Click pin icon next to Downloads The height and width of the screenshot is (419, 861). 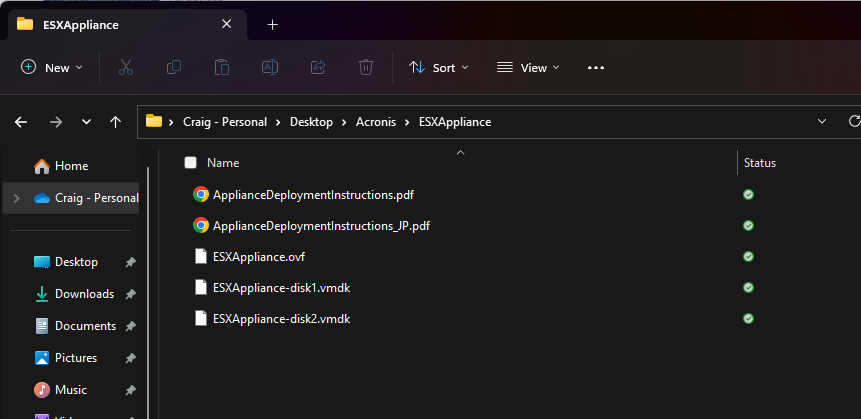point(130,294)
